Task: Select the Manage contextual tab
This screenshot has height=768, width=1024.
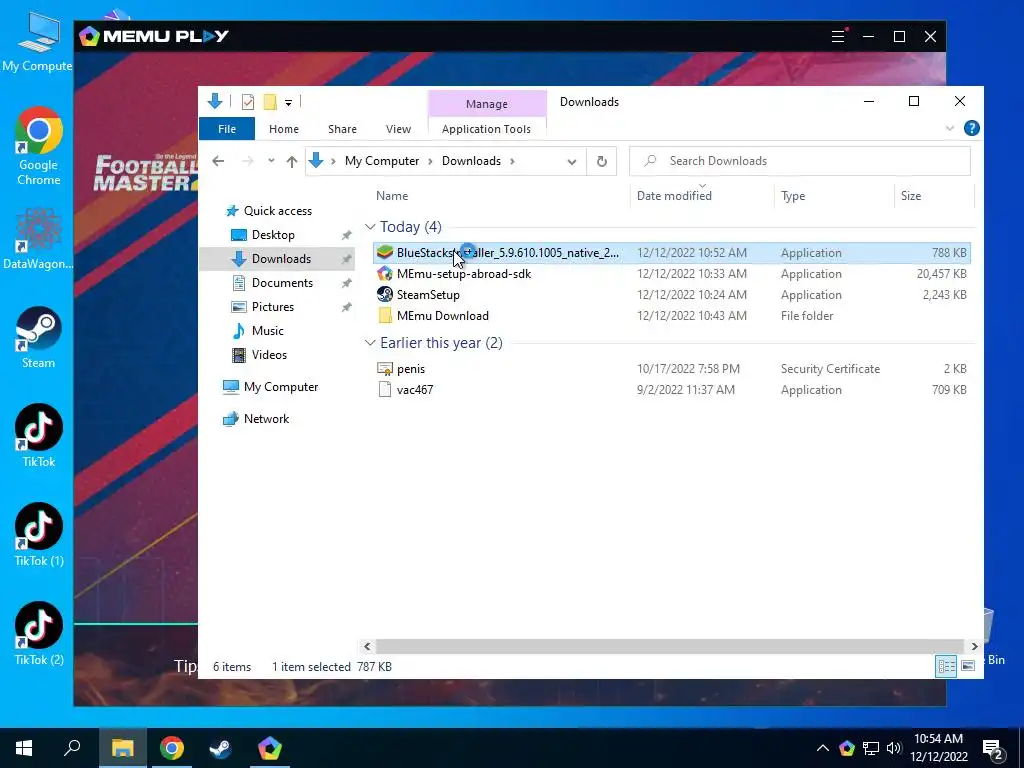Action: coord(487,104)
